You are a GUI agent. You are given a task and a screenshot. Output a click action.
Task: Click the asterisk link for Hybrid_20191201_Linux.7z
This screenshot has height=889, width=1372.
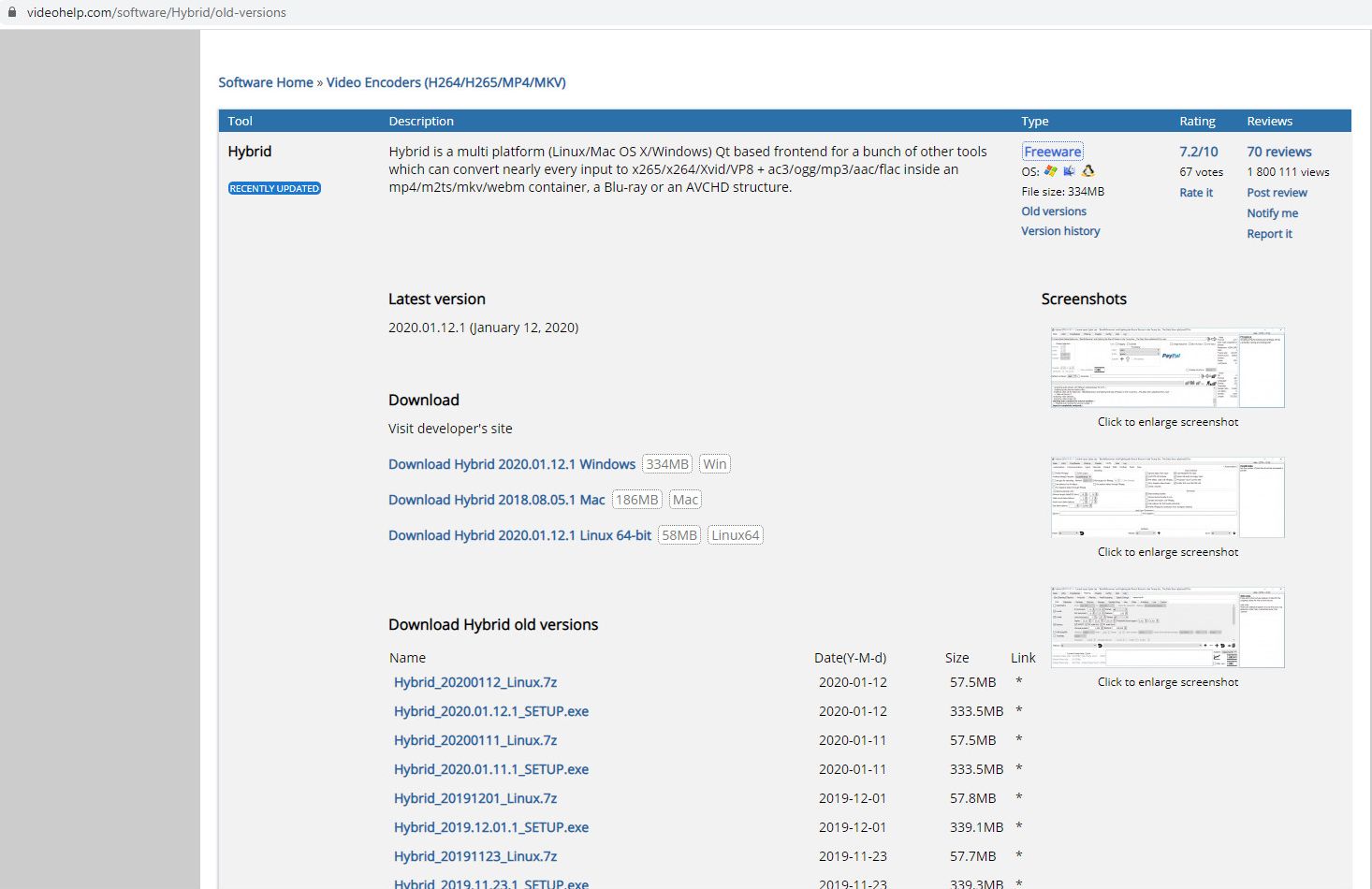(1019, 798)
